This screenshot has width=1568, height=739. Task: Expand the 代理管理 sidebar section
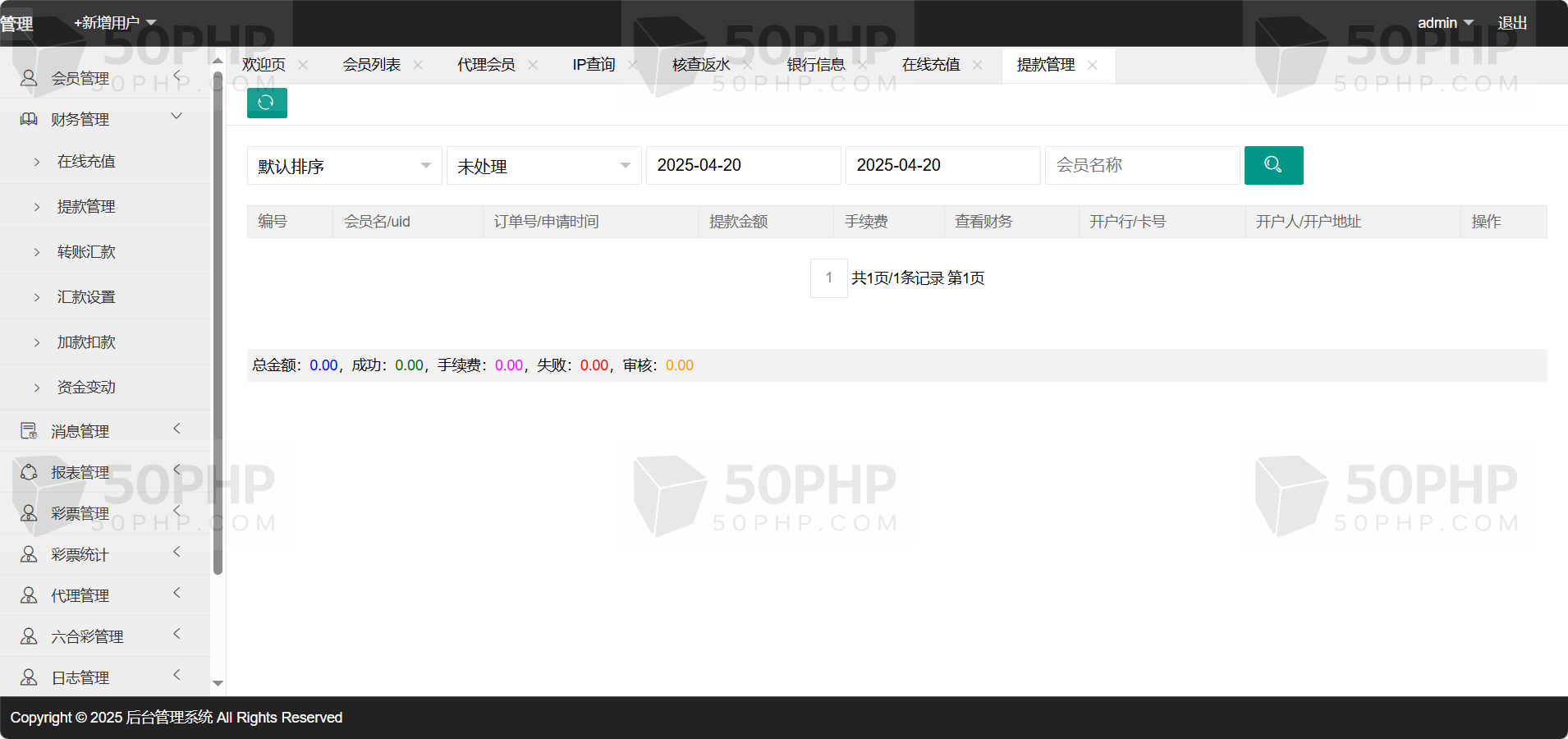point(176,594)
